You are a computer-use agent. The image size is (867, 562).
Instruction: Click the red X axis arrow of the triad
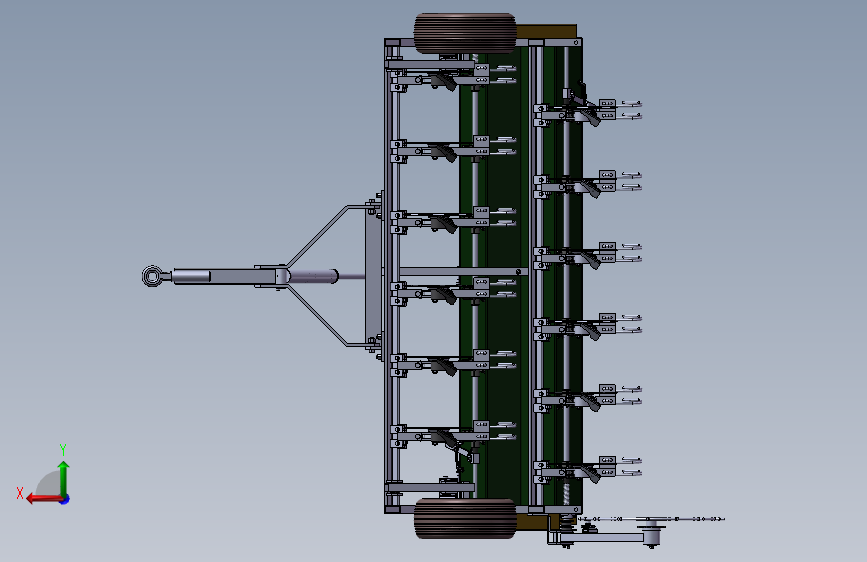(x=43, y=499)
